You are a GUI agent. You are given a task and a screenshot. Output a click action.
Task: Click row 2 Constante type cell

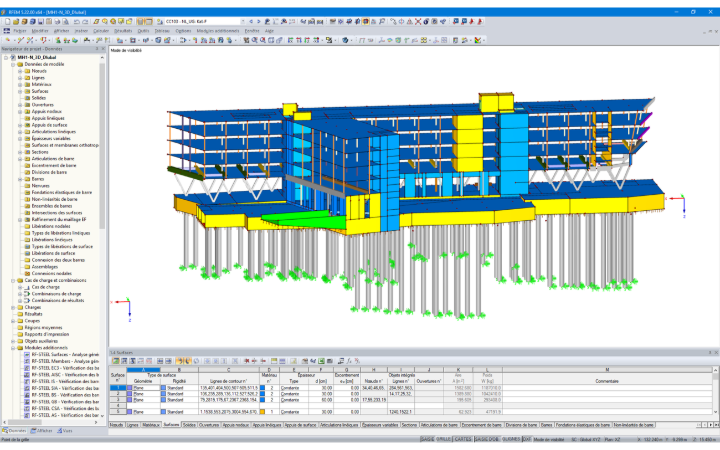(x=294, y=394)
